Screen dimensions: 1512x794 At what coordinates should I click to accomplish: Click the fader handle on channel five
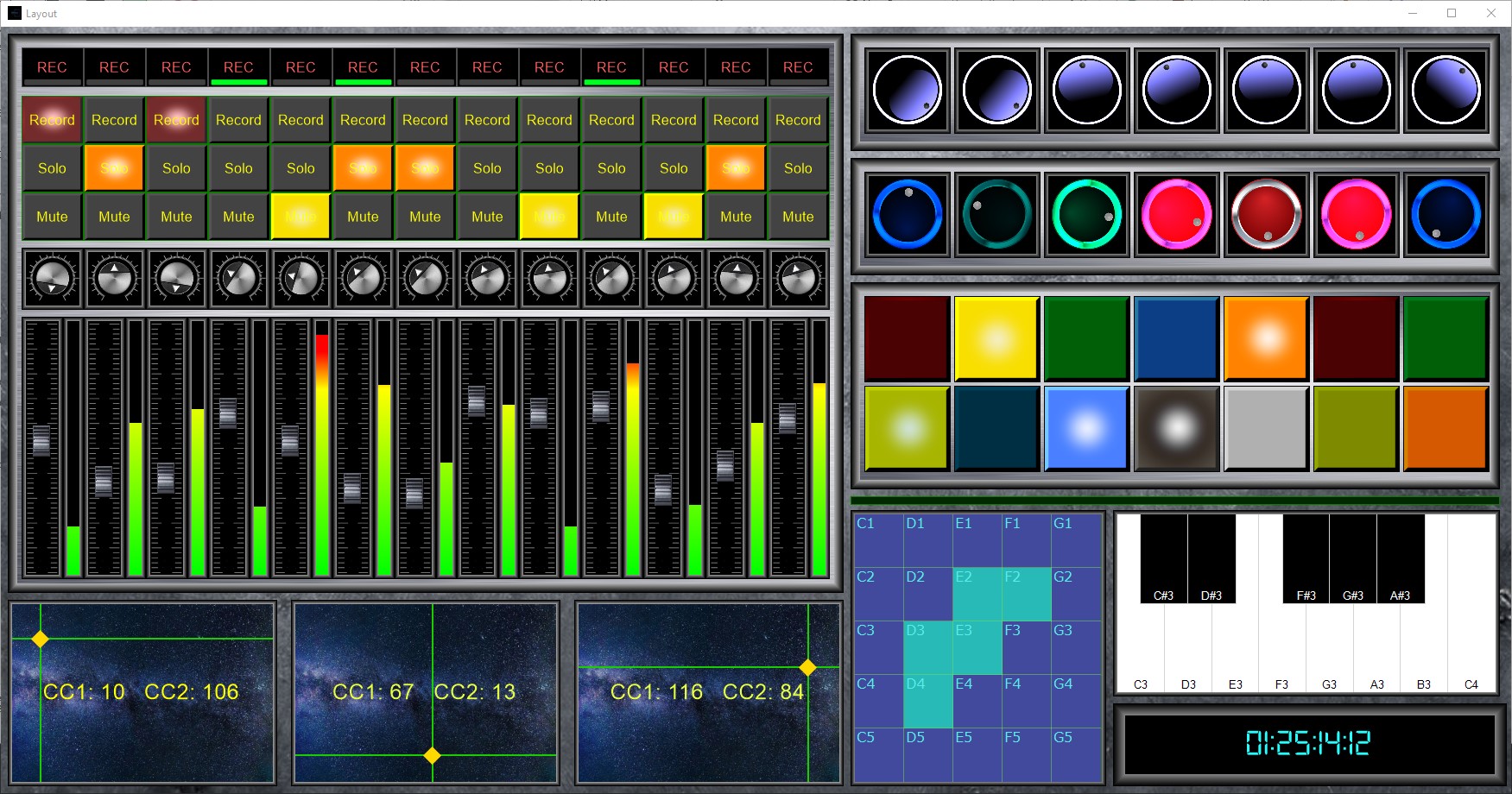point(290,440)
